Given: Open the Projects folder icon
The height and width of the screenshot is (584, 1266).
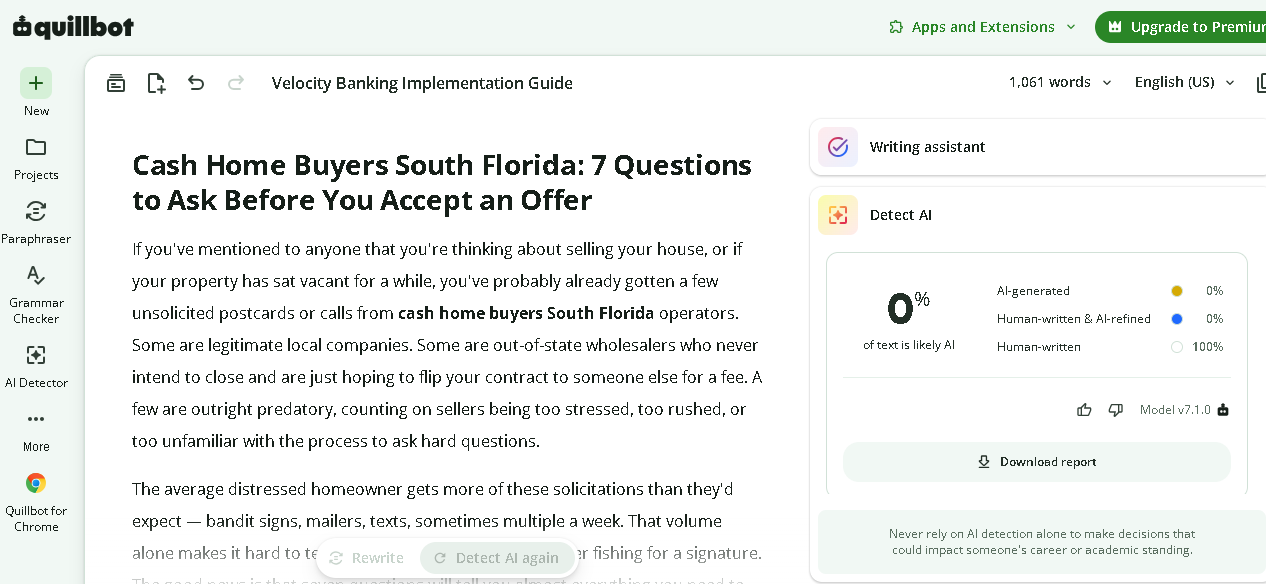Looking at the screenshot, I should tap(36, 147).
